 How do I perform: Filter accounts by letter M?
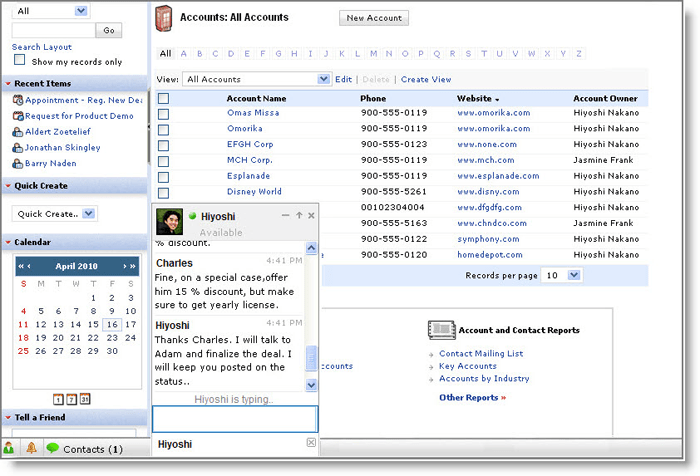[373, 54]
